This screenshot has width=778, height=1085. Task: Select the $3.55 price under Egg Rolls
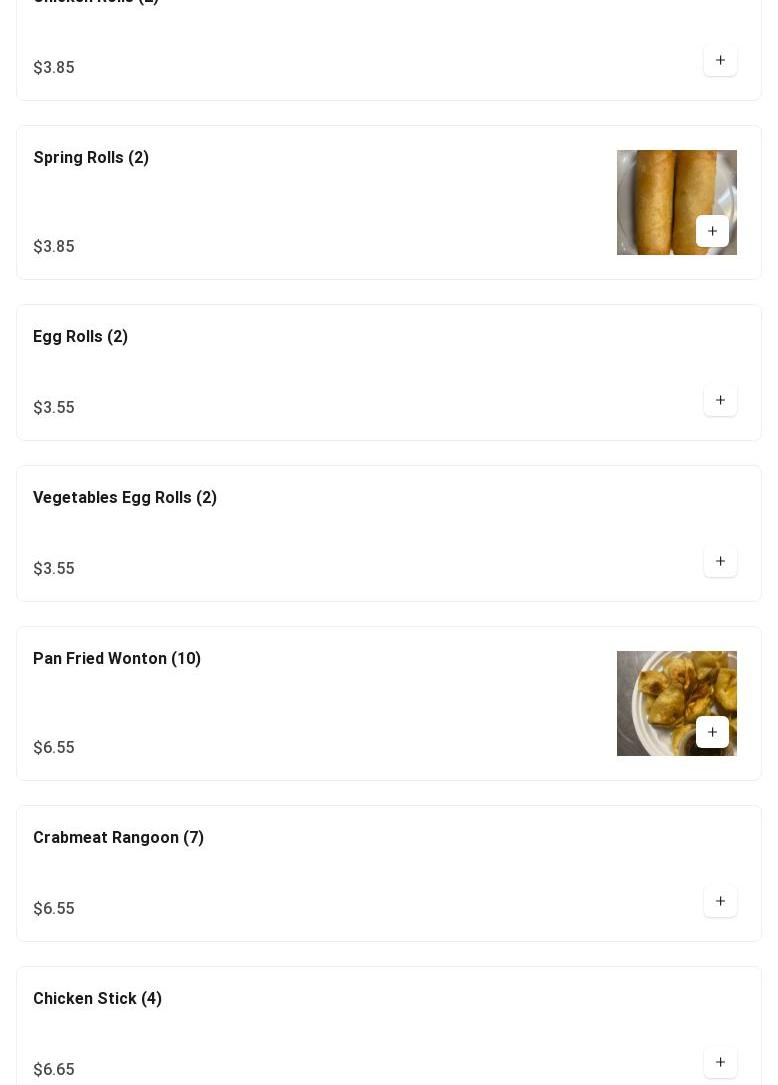54,408
